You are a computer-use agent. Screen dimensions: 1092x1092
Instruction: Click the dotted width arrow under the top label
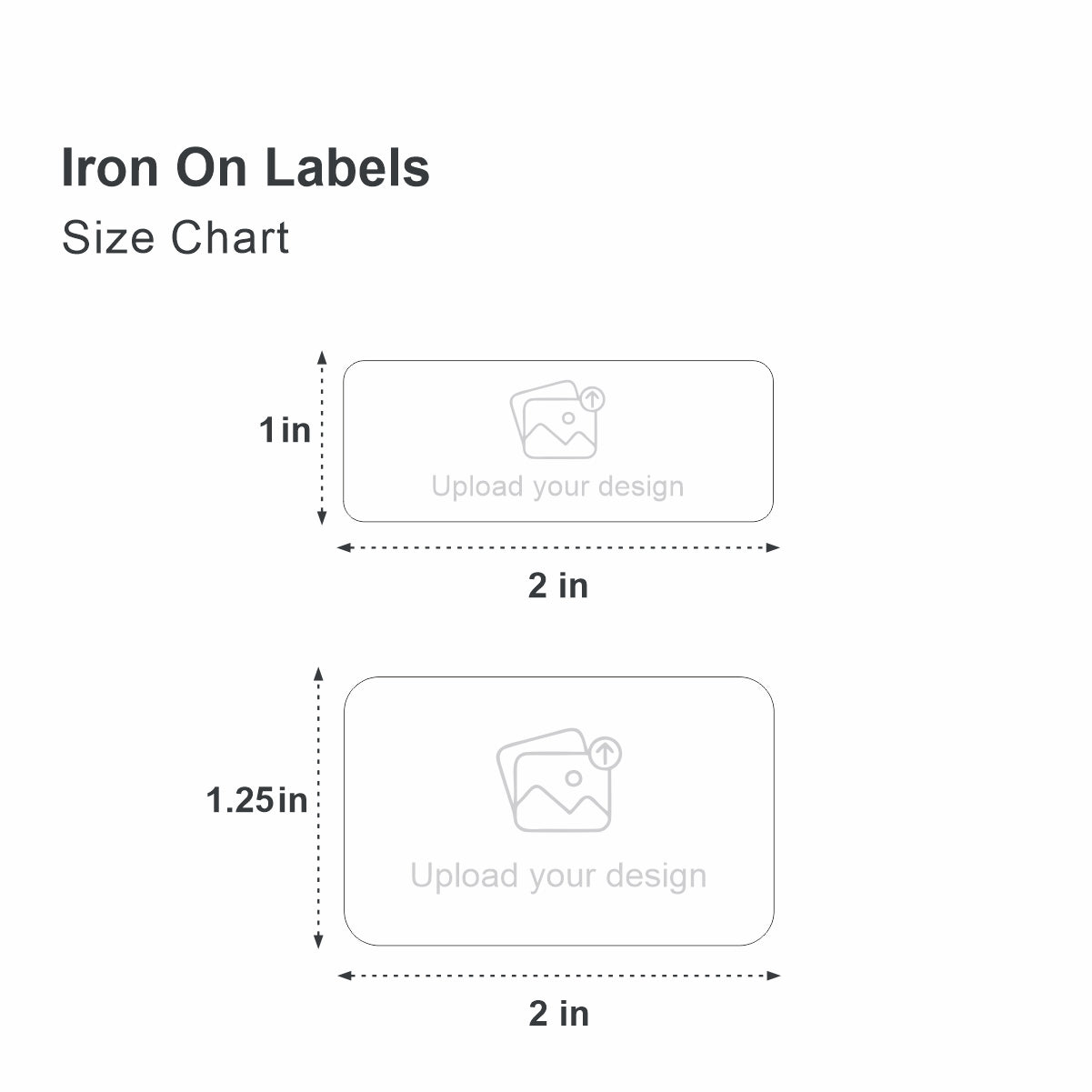click(558, 547)
